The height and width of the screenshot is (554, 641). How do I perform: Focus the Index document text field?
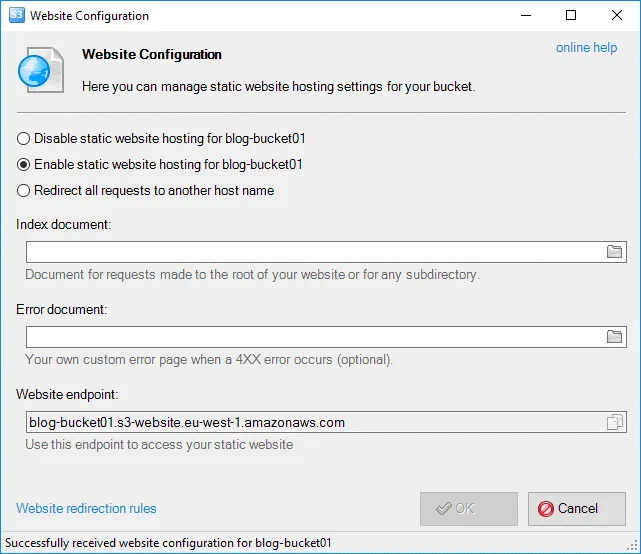click(x=310, y=252)
